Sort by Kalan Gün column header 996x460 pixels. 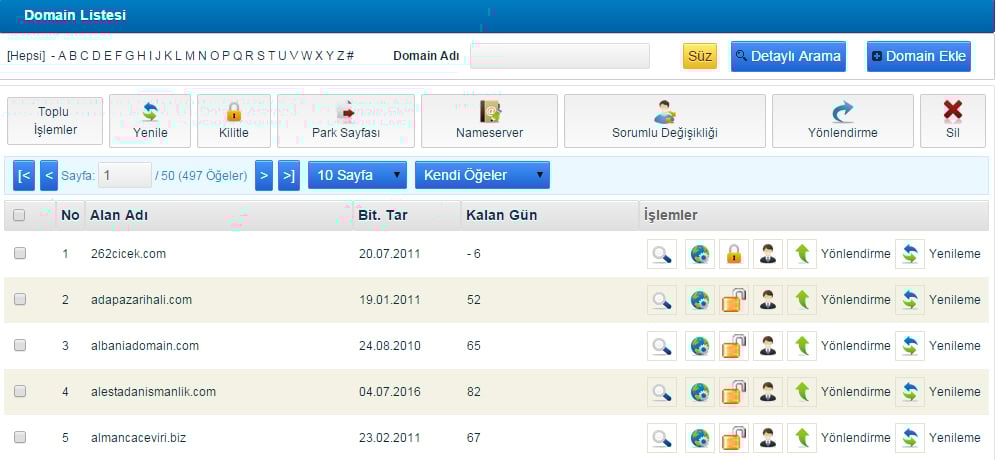tap(502, 215)
